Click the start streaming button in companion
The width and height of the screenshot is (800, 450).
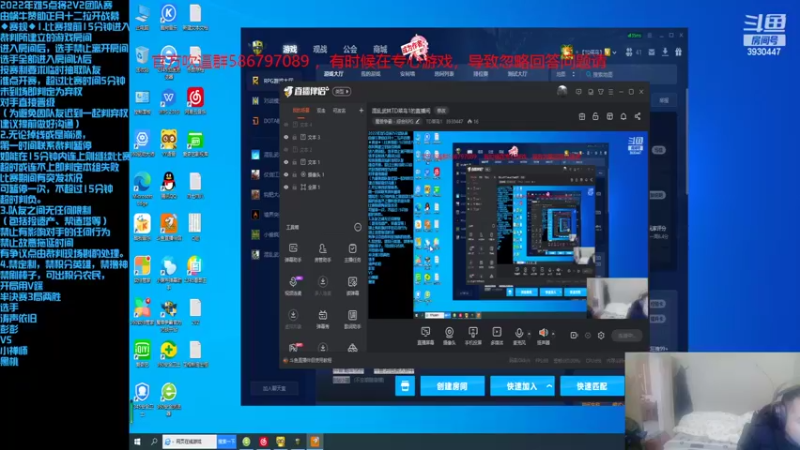(627, 335)
